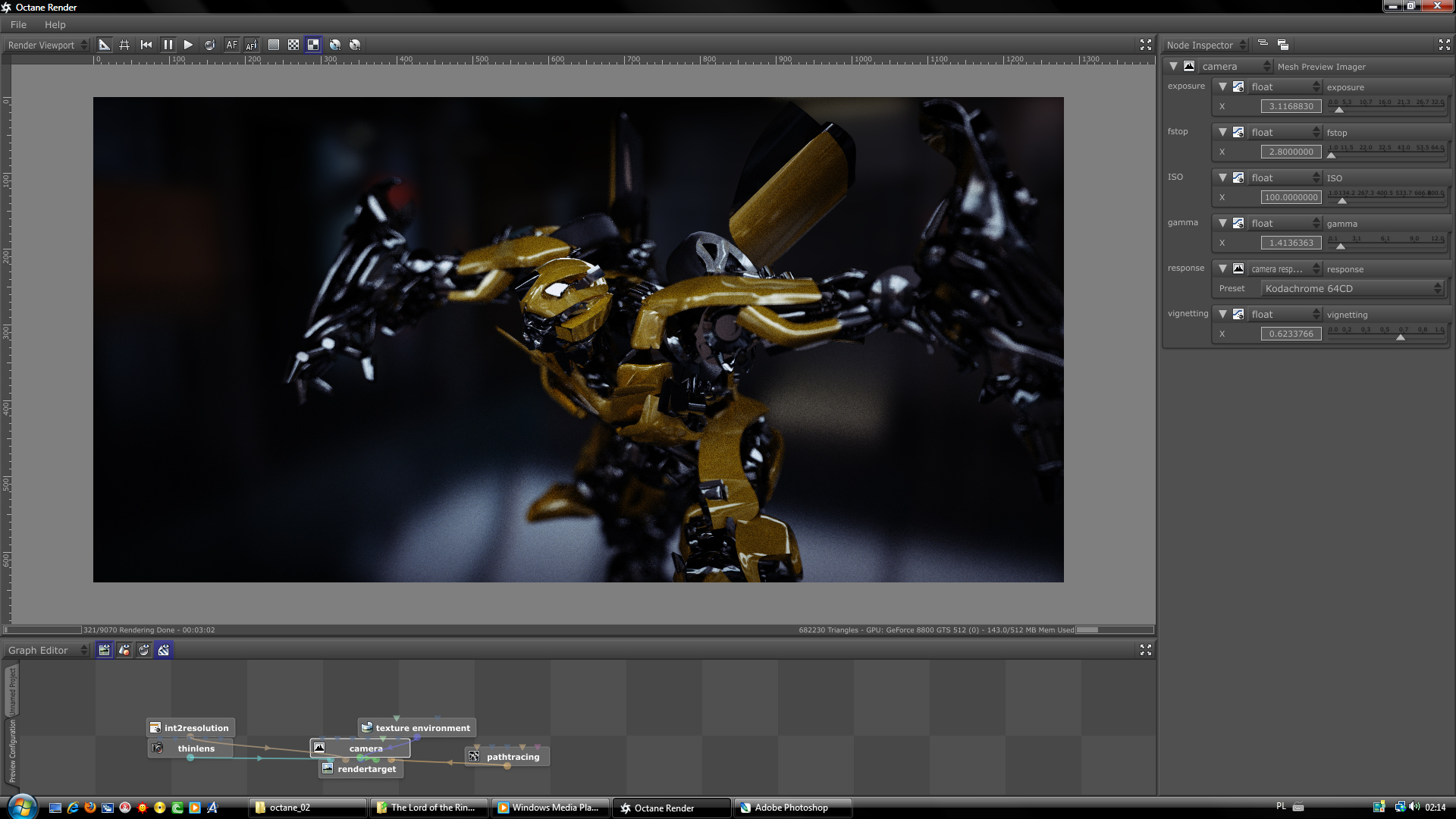Open the File menu
The image size is (1456, 819).
coord(18,24)
